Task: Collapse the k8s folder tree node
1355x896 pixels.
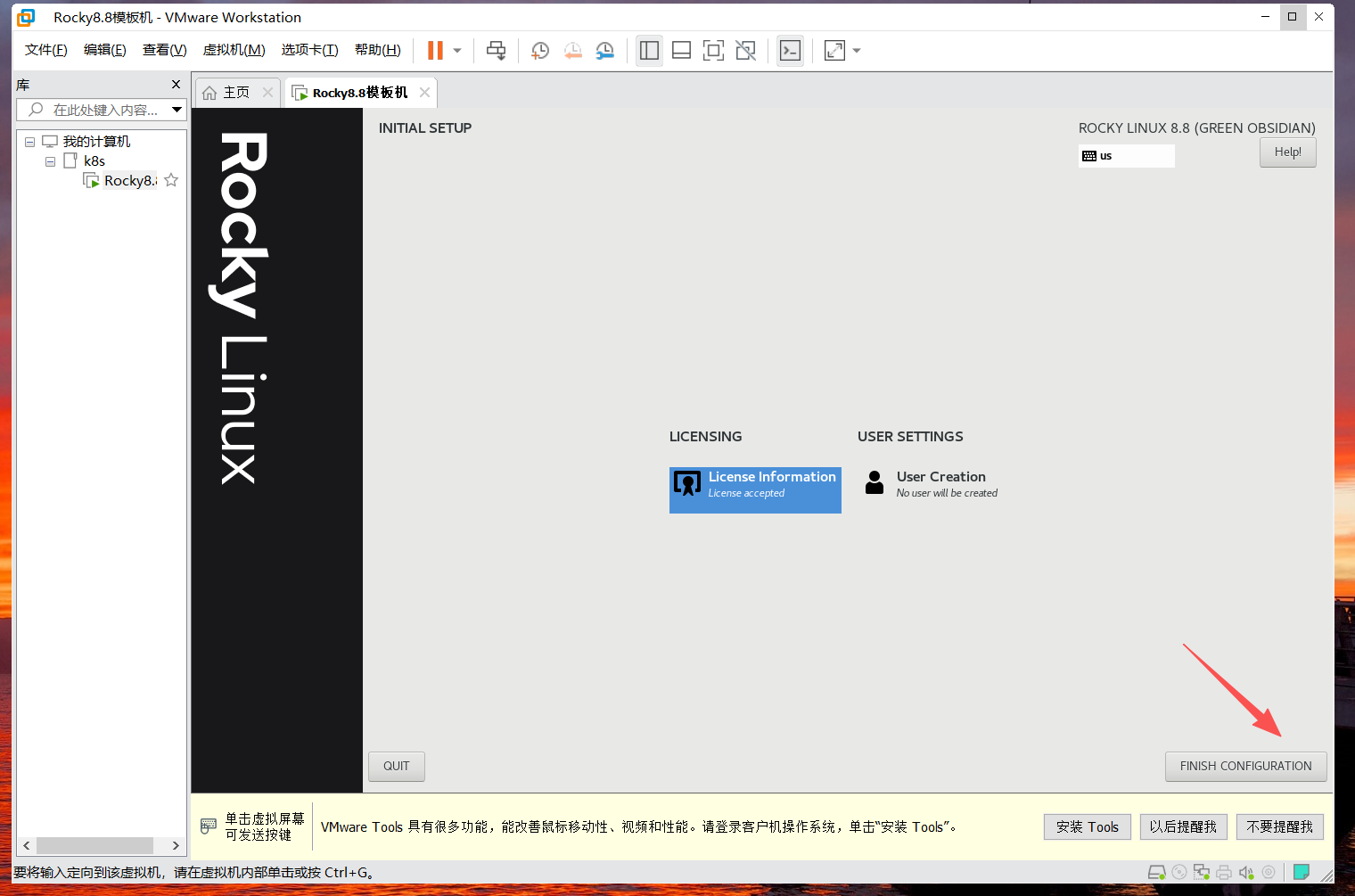Action: 51,161
